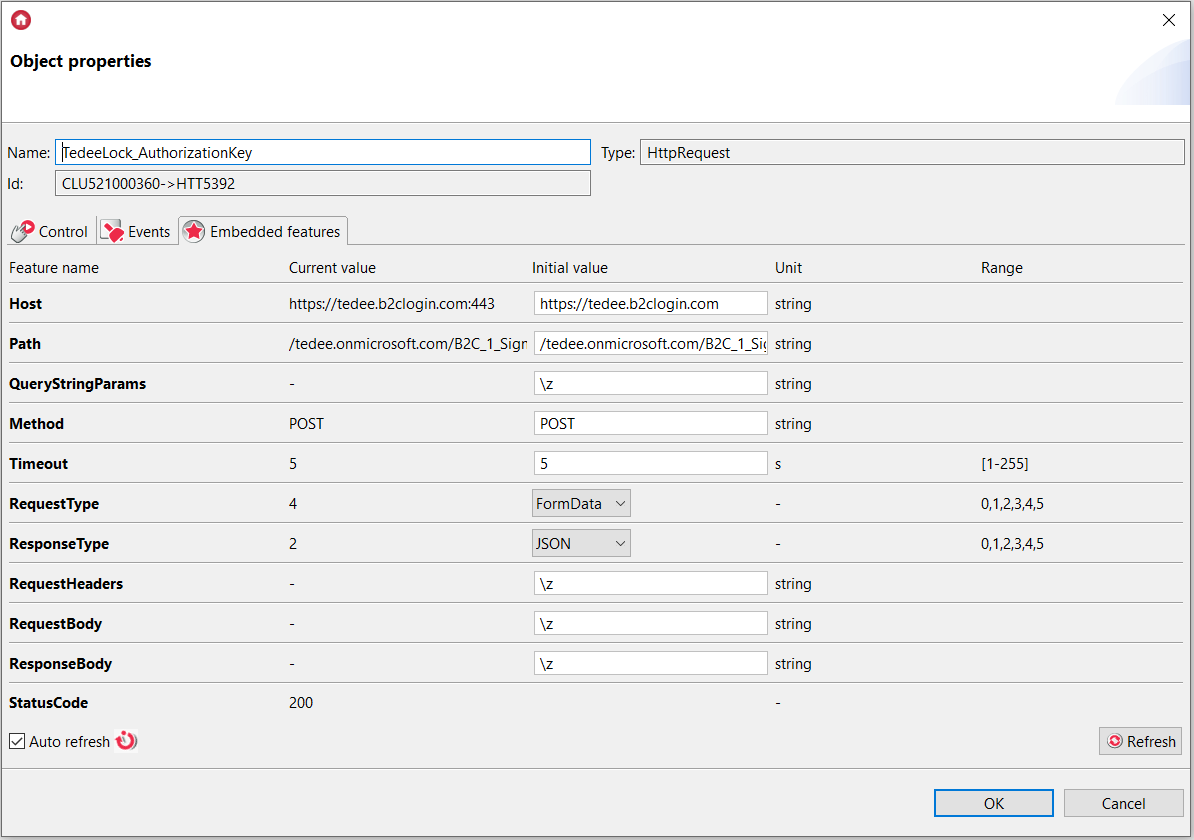Click the Refresh button
This screenshot has width=1194, height=840.
tap(1141, 741)
